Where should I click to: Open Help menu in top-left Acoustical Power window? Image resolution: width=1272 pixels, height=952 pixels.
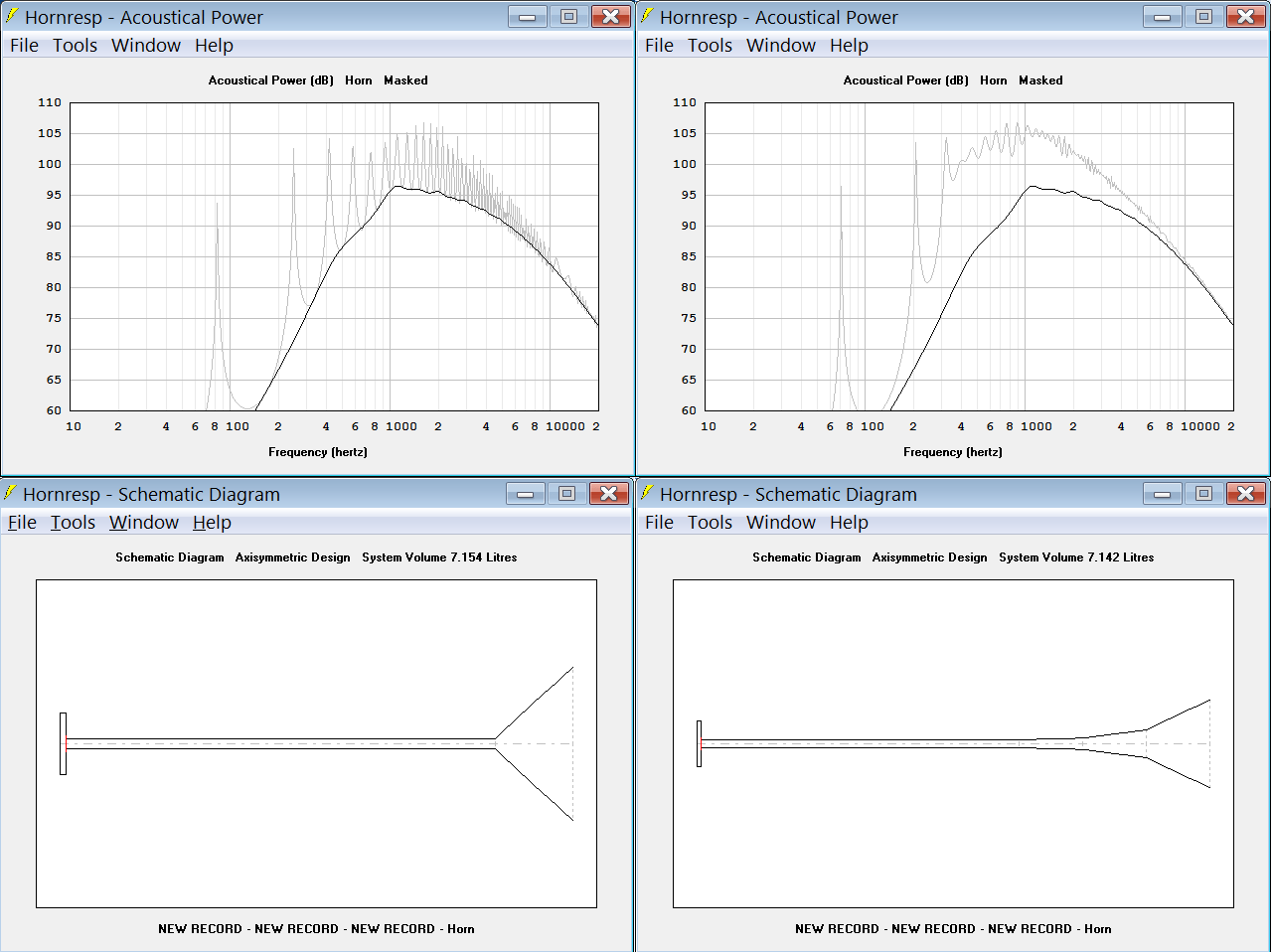[x=214, y=45]
